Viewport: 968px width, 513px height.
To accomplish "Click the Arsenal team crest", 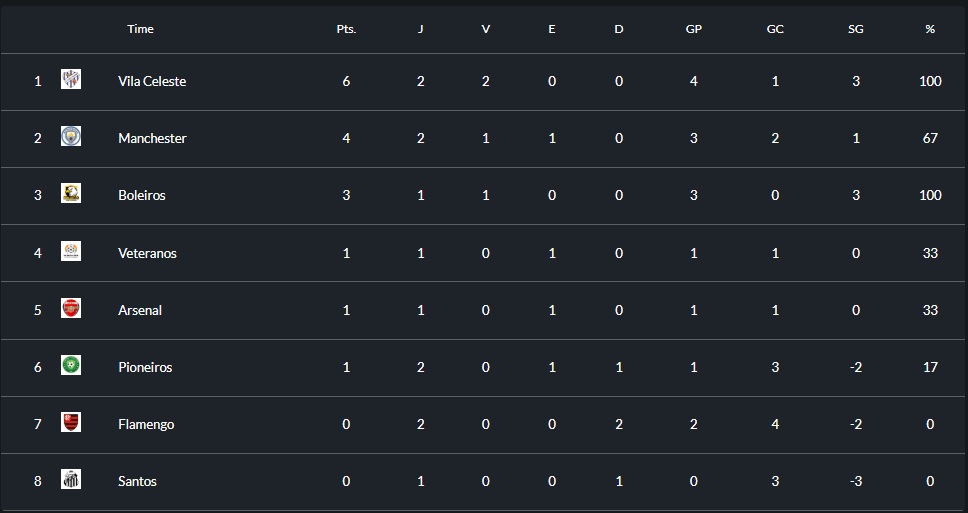I will point(71,308).
